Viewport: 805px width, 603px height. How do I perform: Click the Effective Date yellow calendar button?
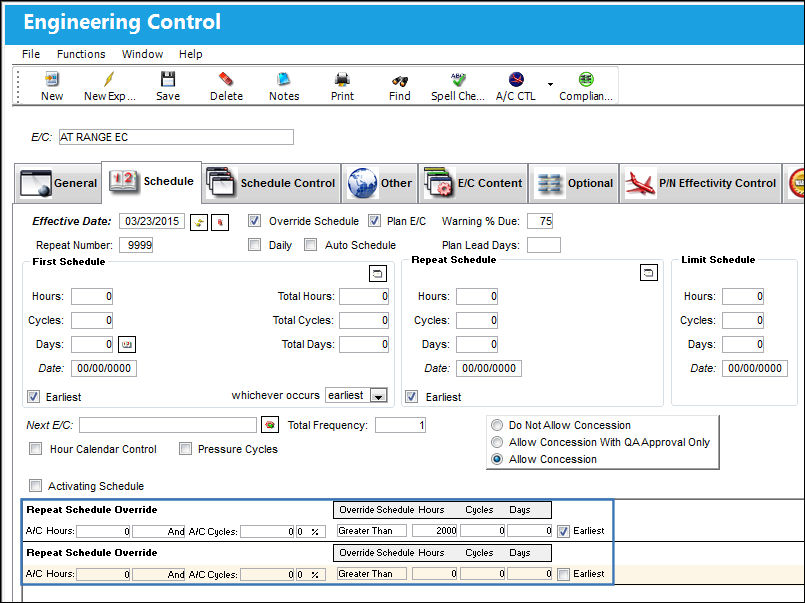[199, 222]
